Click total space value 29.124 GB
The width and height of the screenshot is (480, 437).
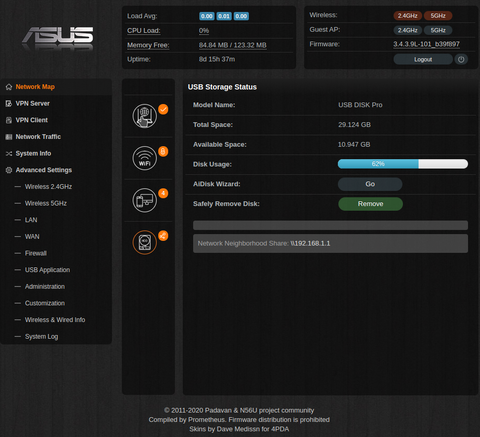[354, 125]
